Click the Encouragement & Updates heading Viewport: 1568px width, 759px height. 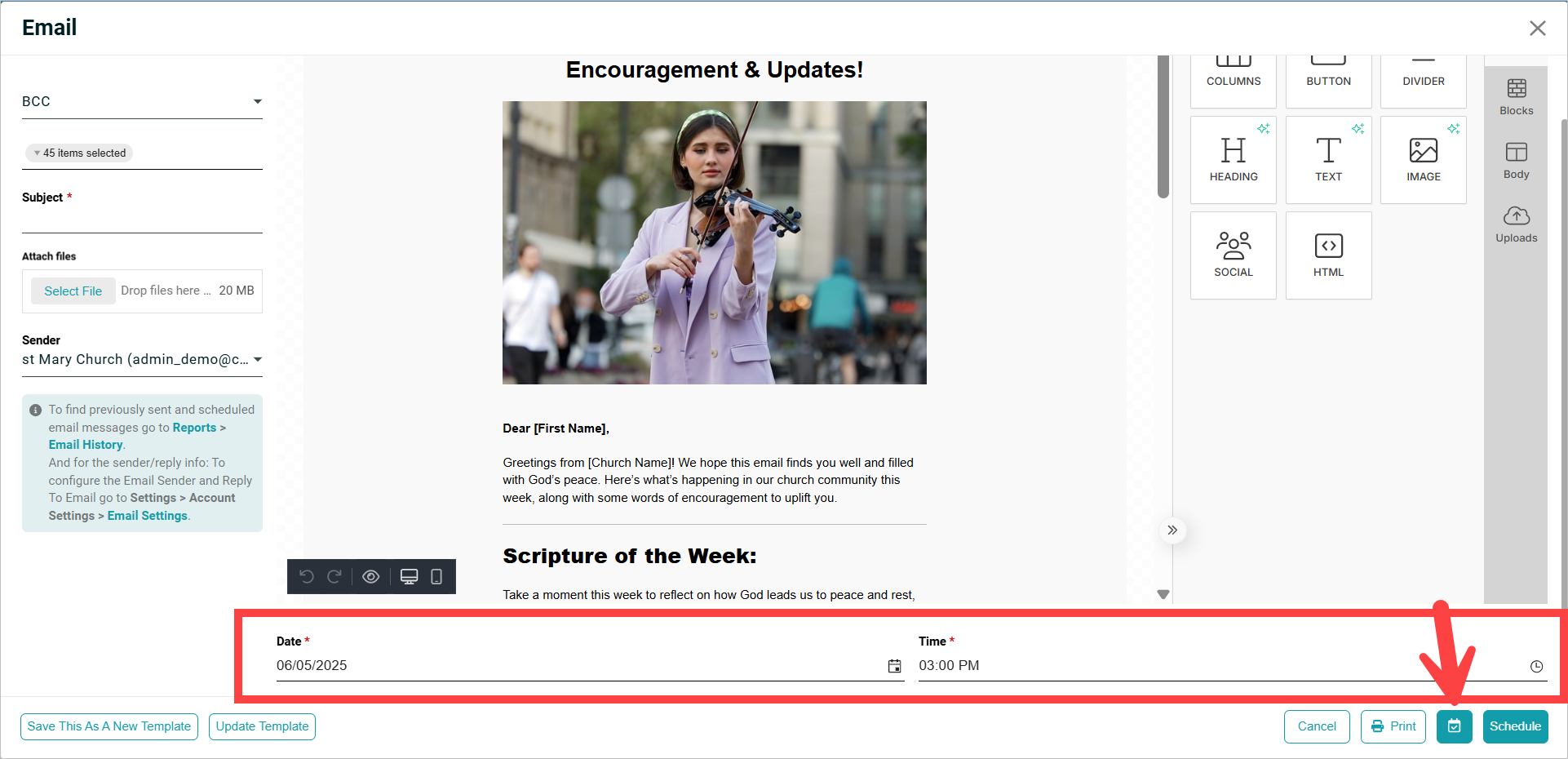point(714,70)
